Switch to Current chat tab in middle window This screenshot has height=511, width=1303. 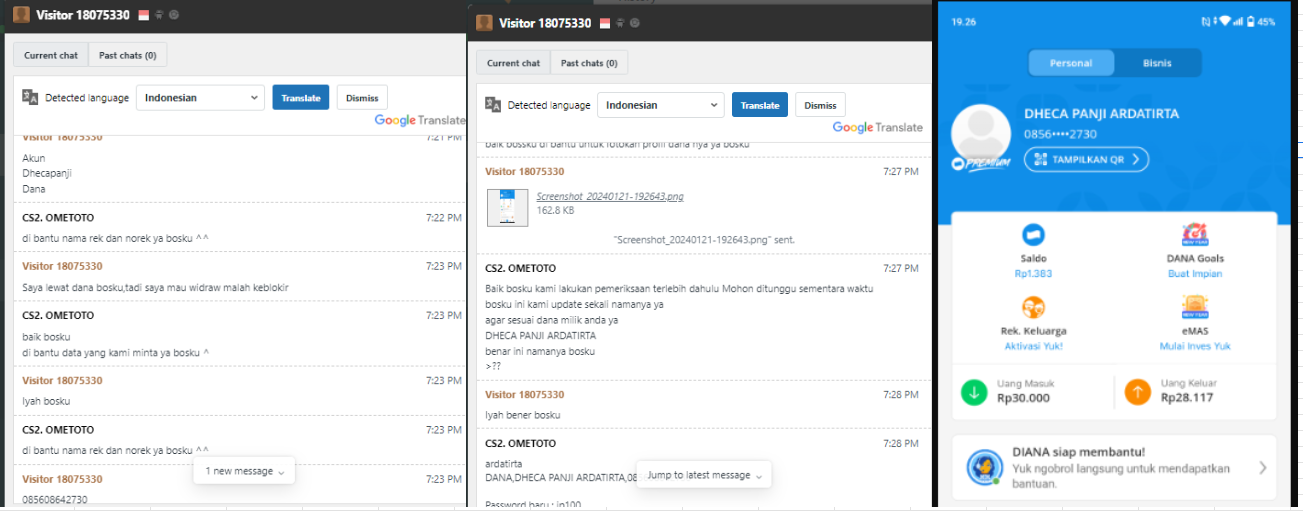[514, 63]
